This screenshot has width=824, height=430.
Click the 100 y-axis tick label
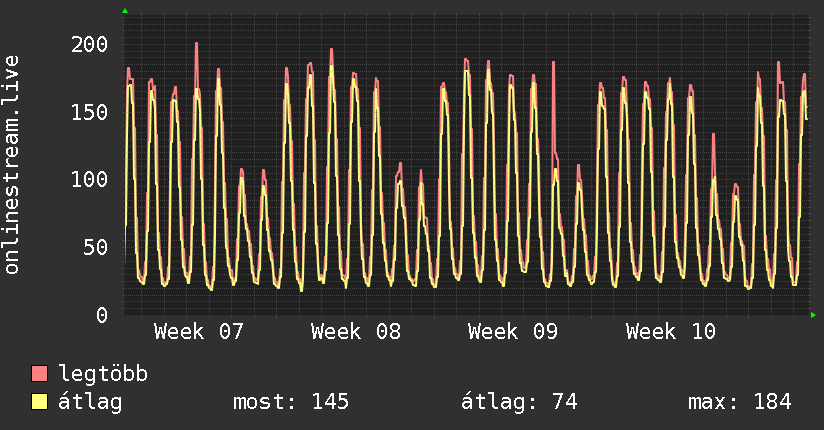[89, 180]
